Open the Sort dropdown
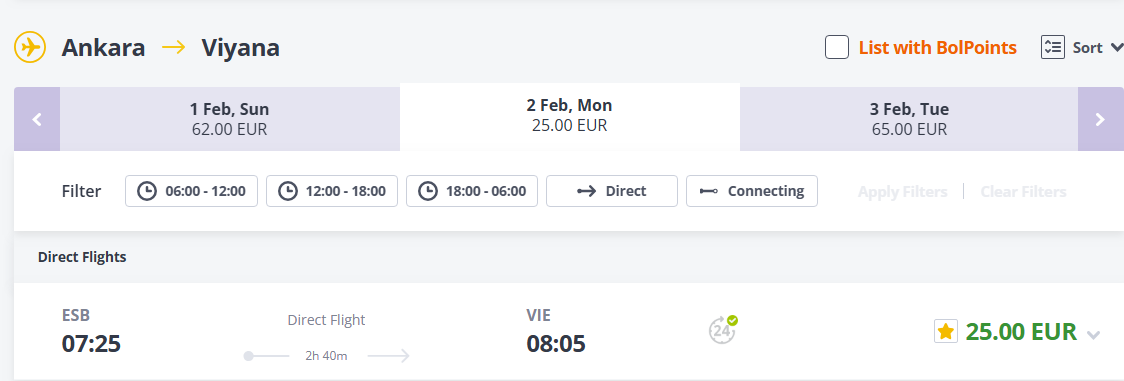Image resolution: width=1124 pixels, height=381 pixels. coord(1082,48)
